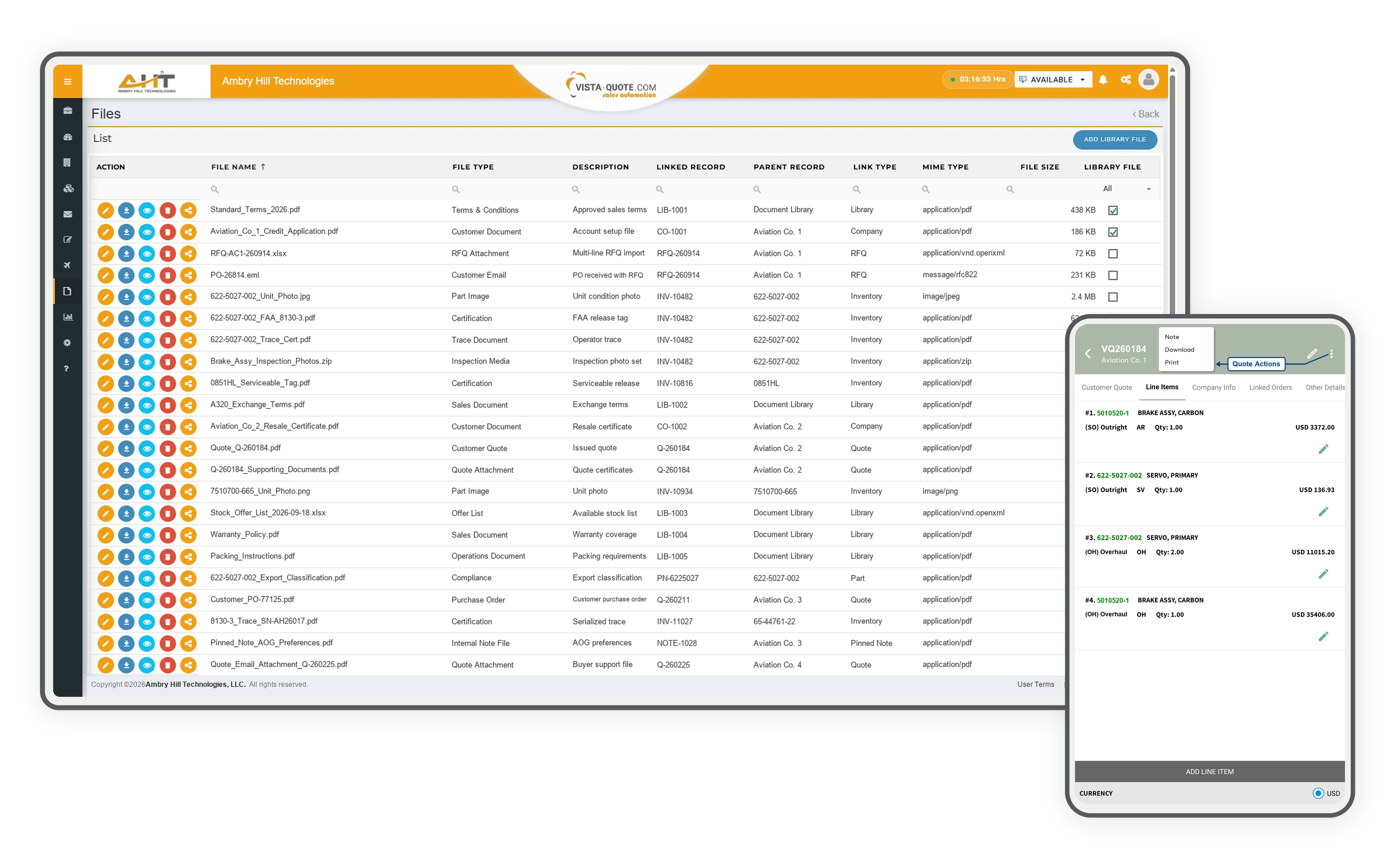
Task: Open the three-dot quote actions menu
Action: tap(1331, 354)
